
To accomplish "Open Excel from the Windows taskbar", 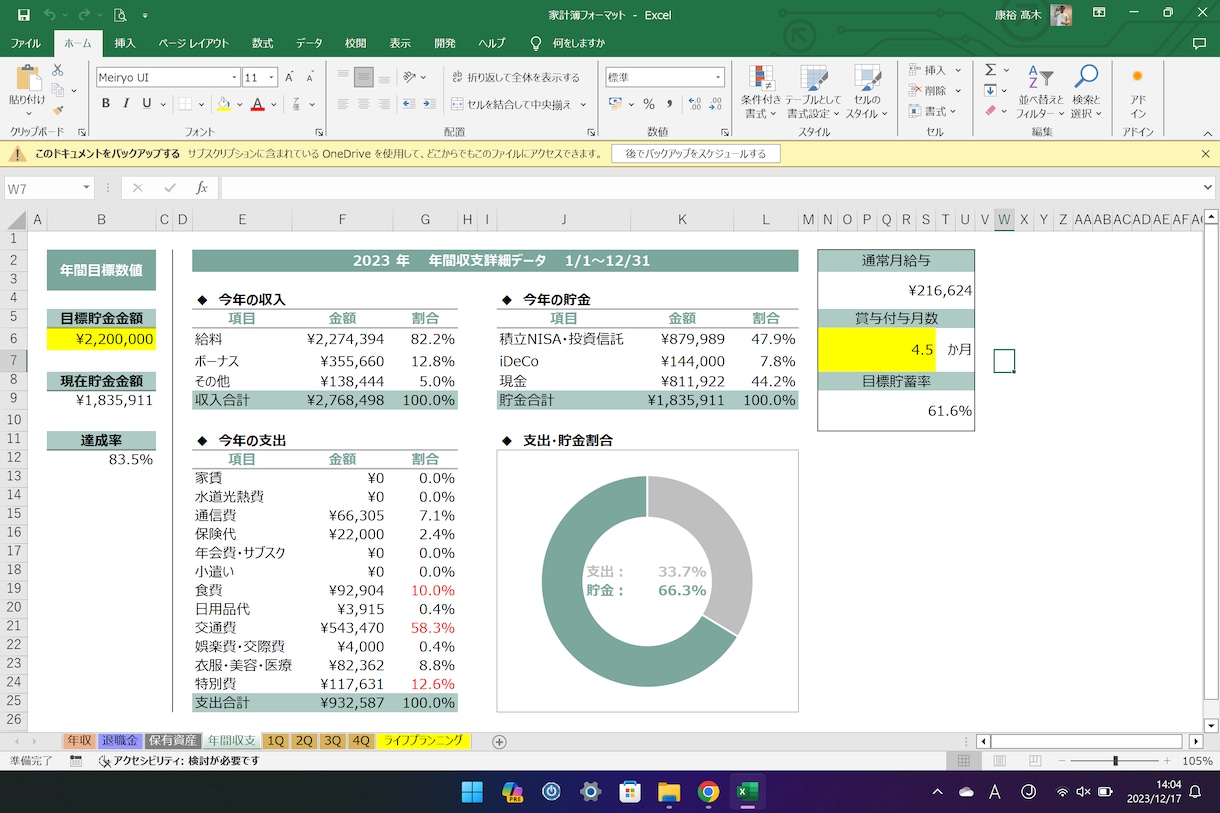I will click(747, 792).
